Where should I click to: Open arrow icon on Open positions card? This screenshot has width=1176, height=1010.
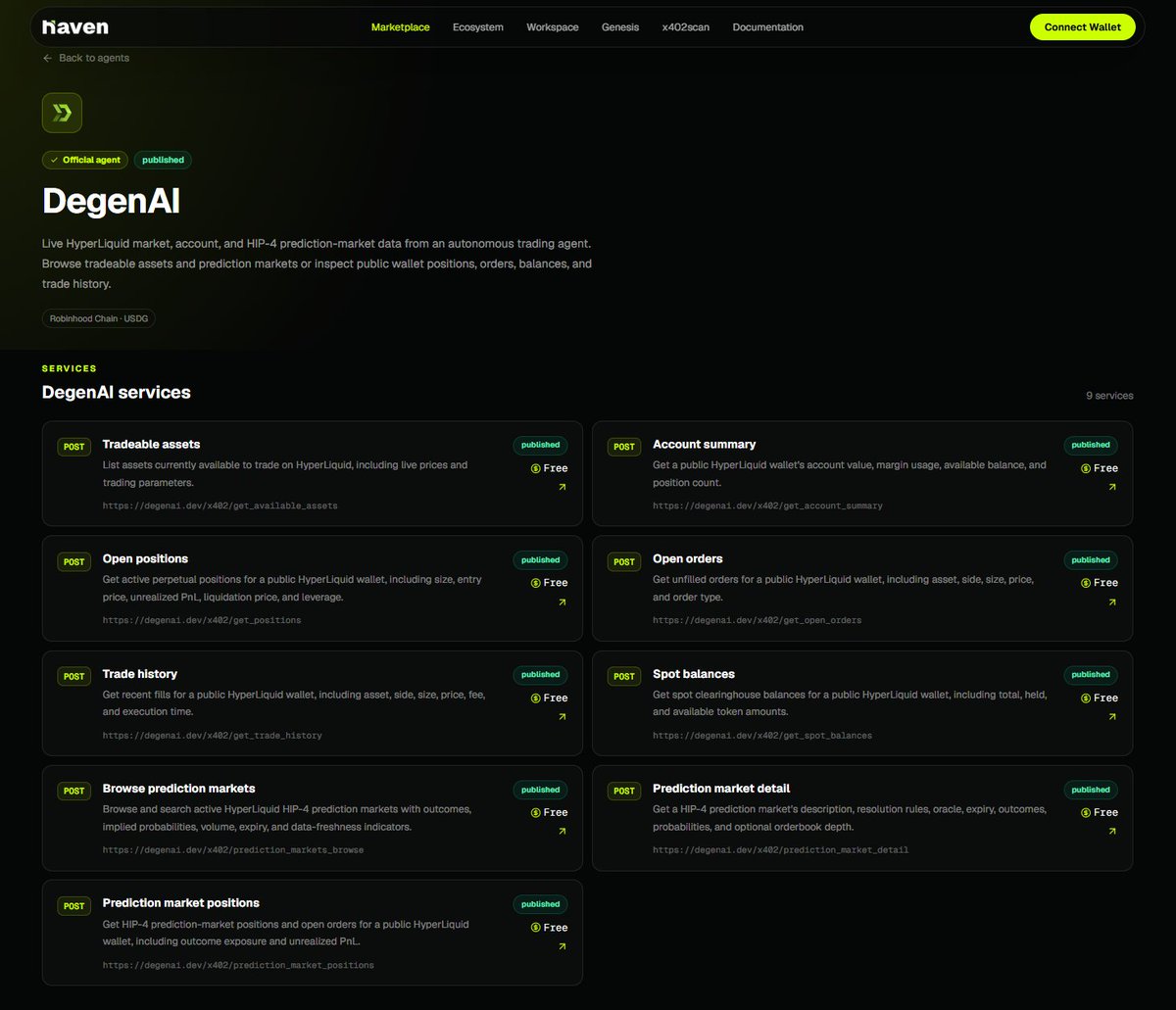click(562, 602)
